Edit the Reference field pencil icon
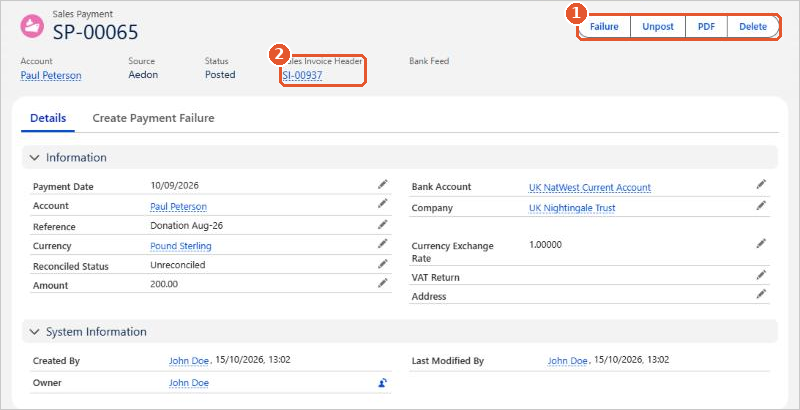The height and width of the screenshot is (410, 800). (383, 224)
